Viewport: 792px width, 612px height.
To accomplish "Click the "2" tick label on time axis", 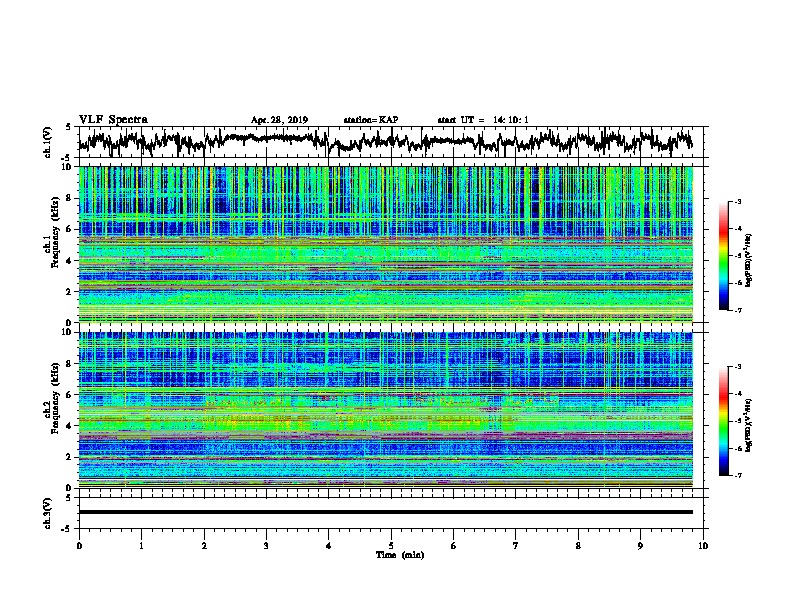I will [204, 546].
